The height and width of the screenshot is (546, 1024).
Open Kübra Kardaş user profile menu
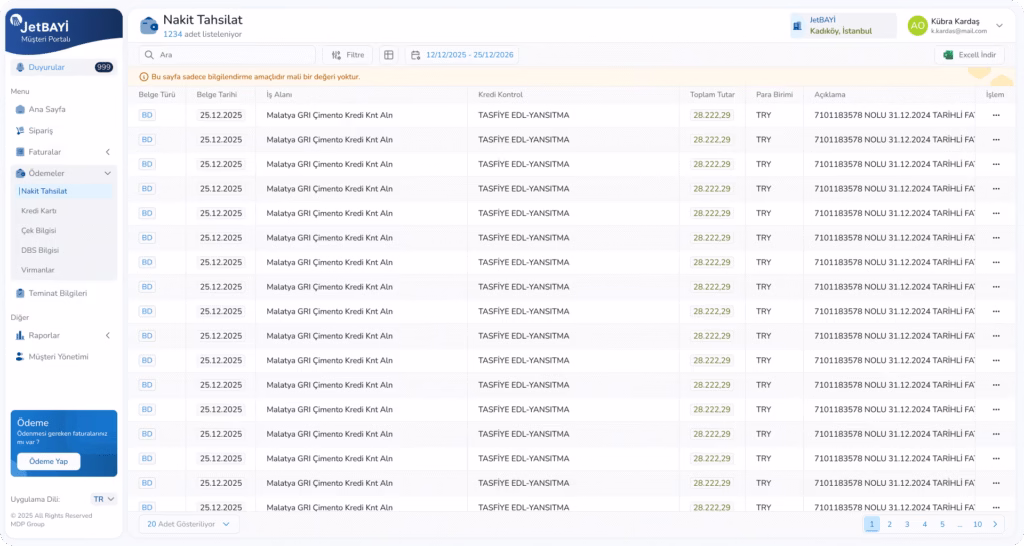pos(998,26)
